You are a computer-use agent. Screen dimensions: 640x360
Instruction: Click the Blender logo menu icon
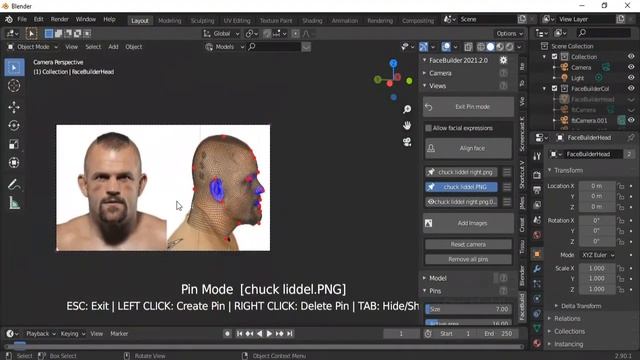9,19
